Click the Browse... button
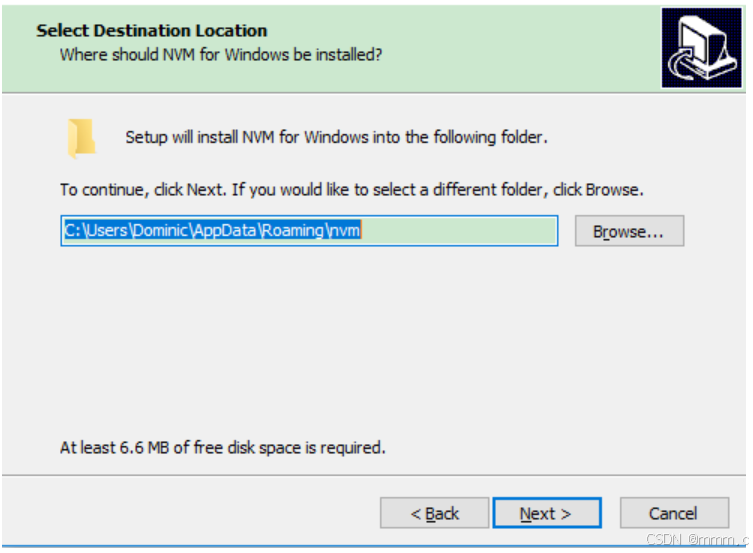This screenshot has width=753, height=553. click(x=629, y=231)
